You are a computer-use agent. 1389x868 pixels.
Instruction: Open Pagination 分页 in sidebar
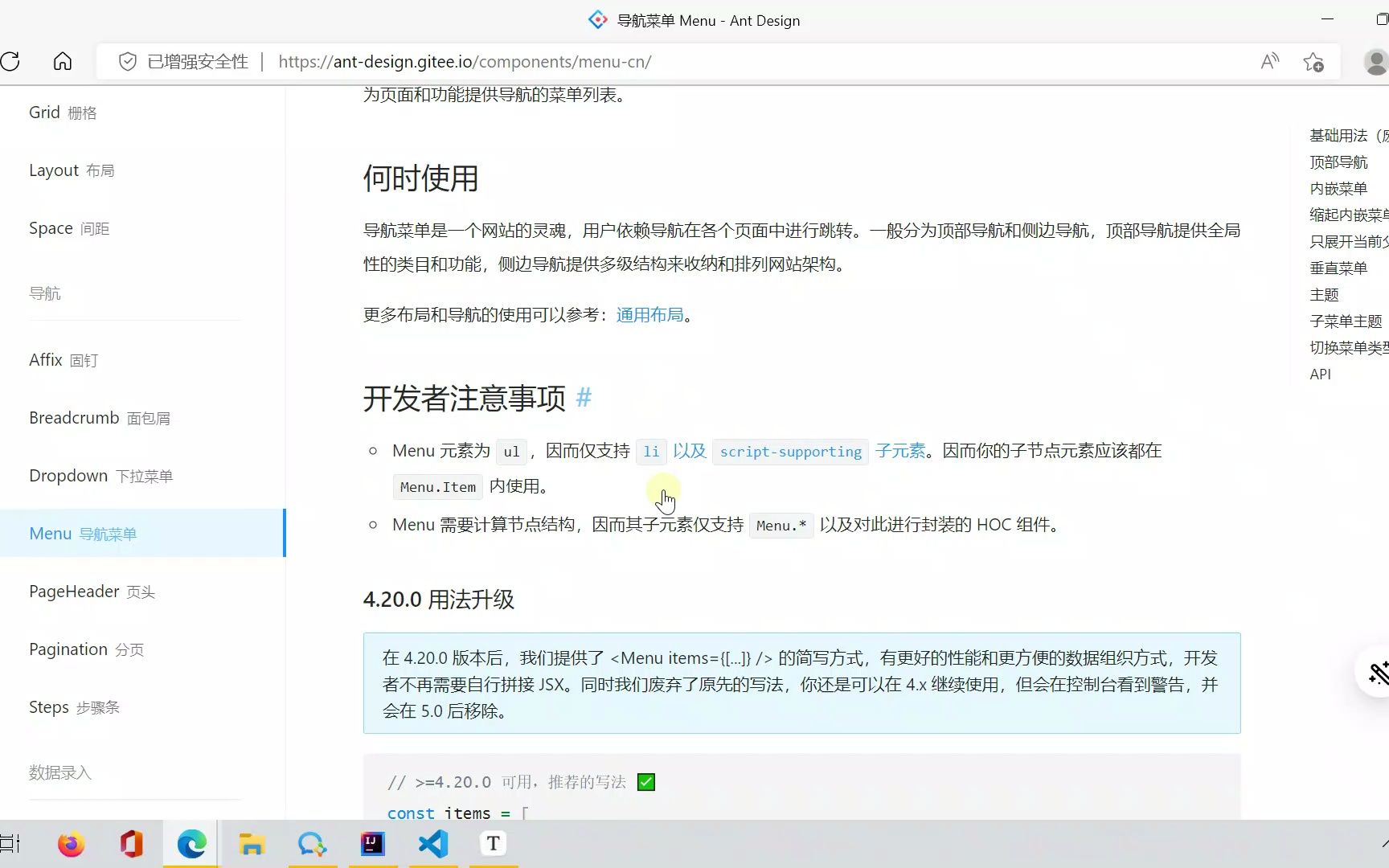[x=86, y=649]
